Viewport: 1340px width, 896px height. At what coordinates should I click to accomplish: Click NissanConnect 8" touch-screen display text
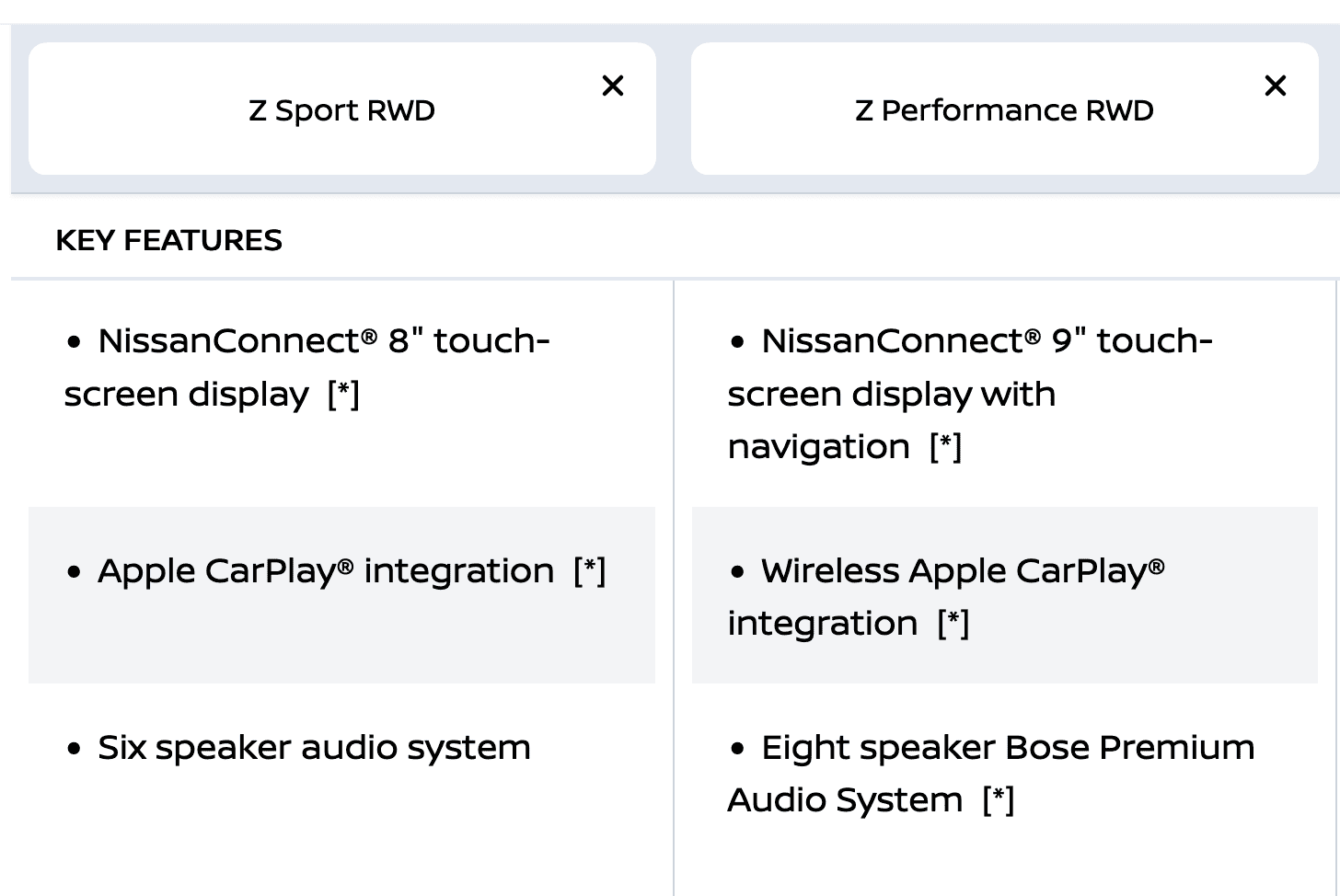coord(306,367)
